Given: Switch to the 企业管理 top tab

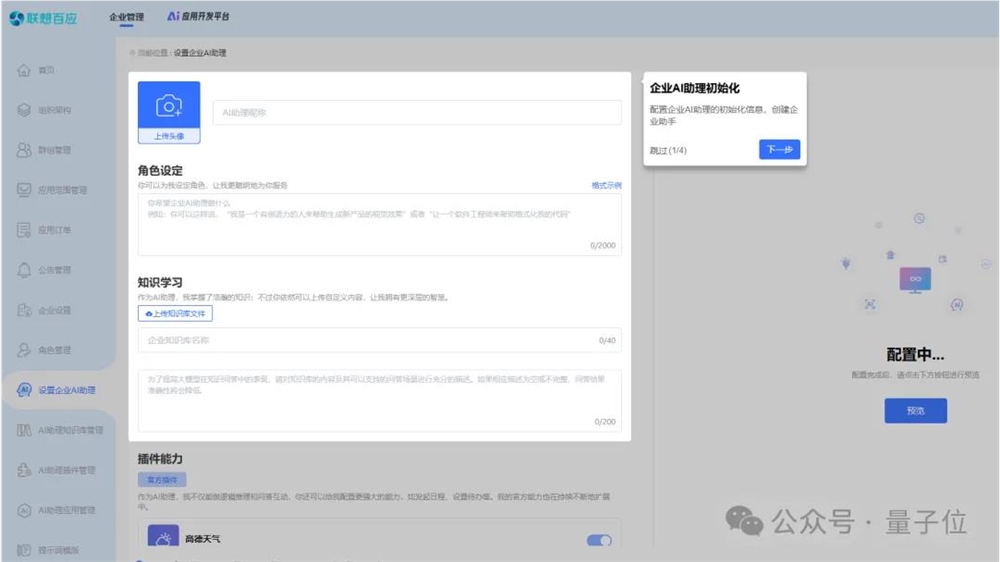Looking at the screenshot, I should tap(126, 17).
